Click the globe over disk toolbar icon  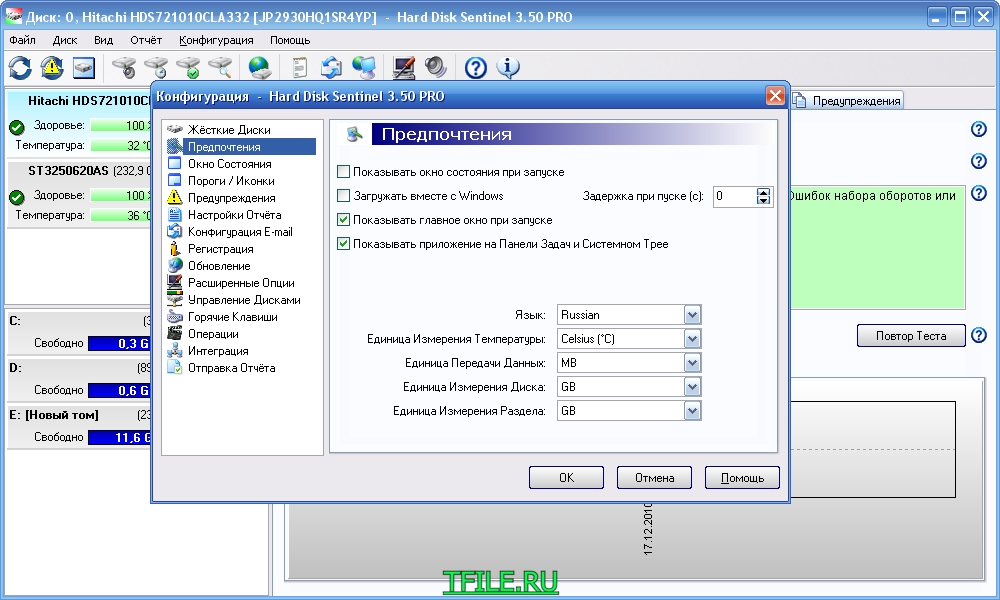tap(260, 67)
